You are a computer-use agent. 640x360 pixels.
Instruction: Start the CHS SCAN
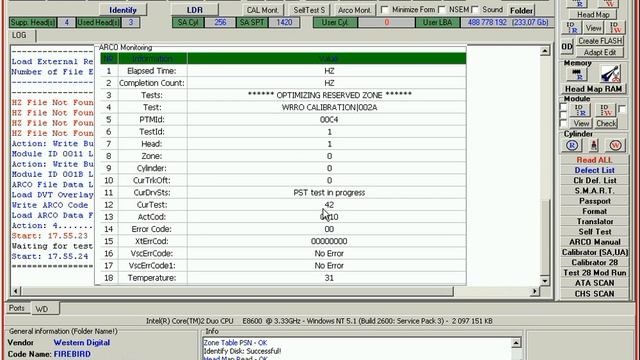click(594, 293)
